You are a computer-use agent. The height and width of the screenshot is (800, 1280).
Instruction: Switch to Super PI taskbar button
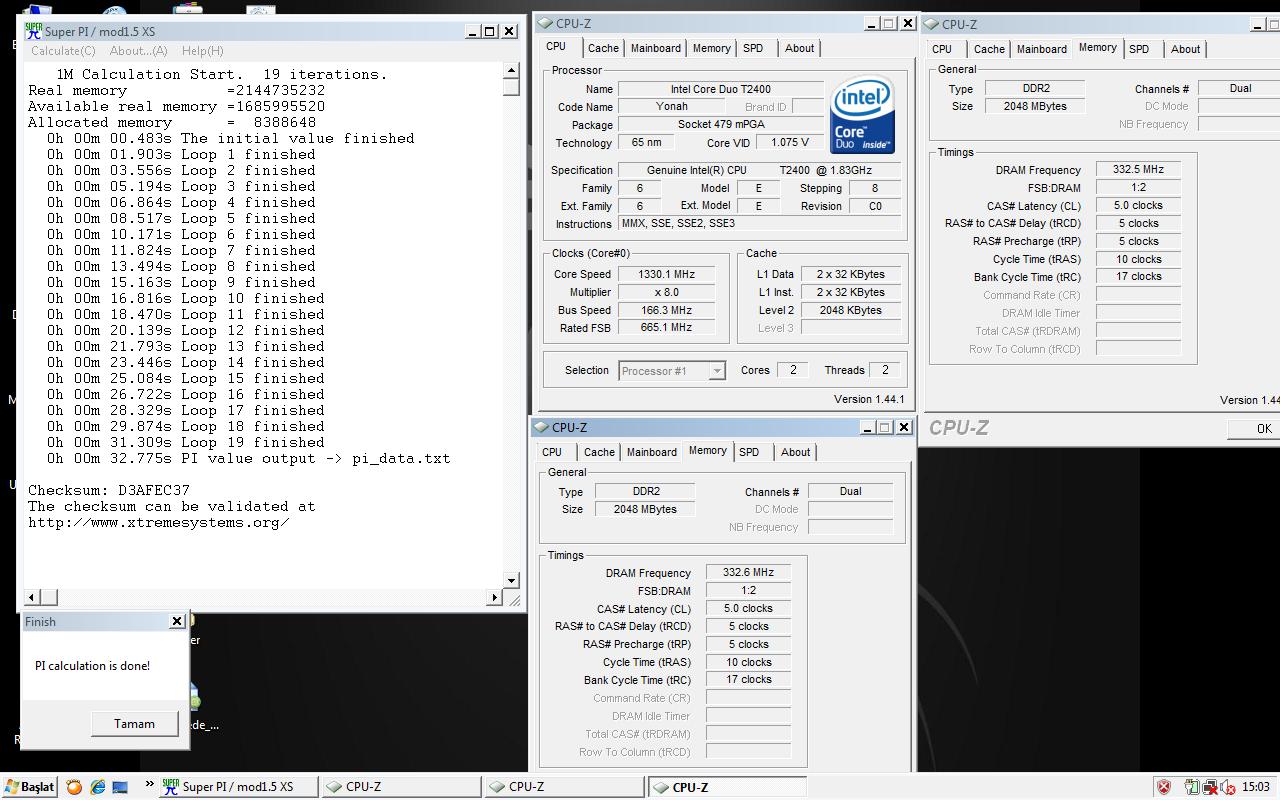click(239, 787)
